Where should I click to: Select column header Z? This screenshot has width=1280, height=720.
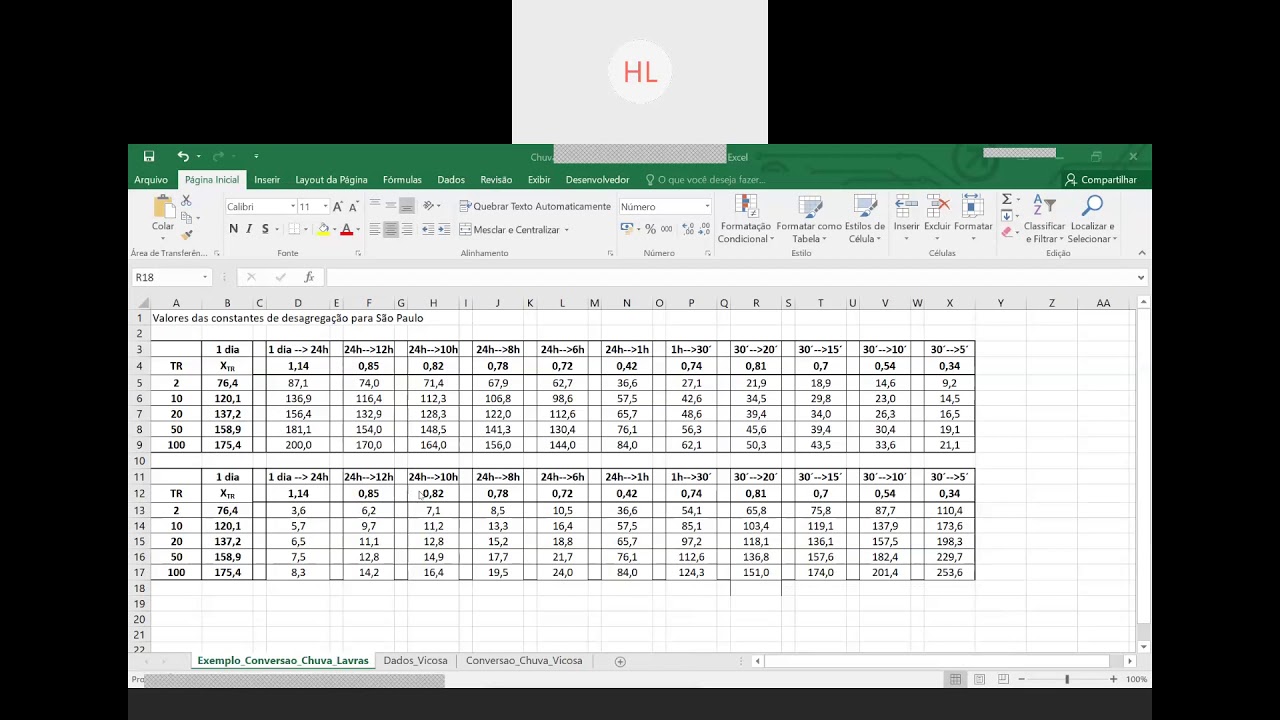1052,303
